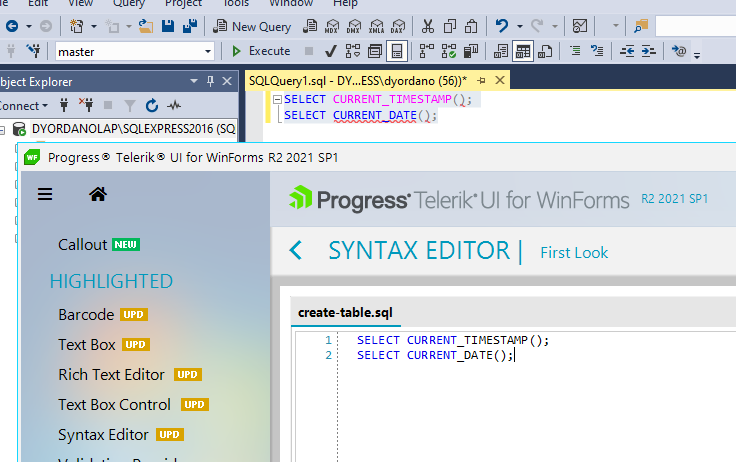The height and width of the screenshot is (462, 736).
Task: Refresh Object Explorer
Action: (x=152, y=106)
